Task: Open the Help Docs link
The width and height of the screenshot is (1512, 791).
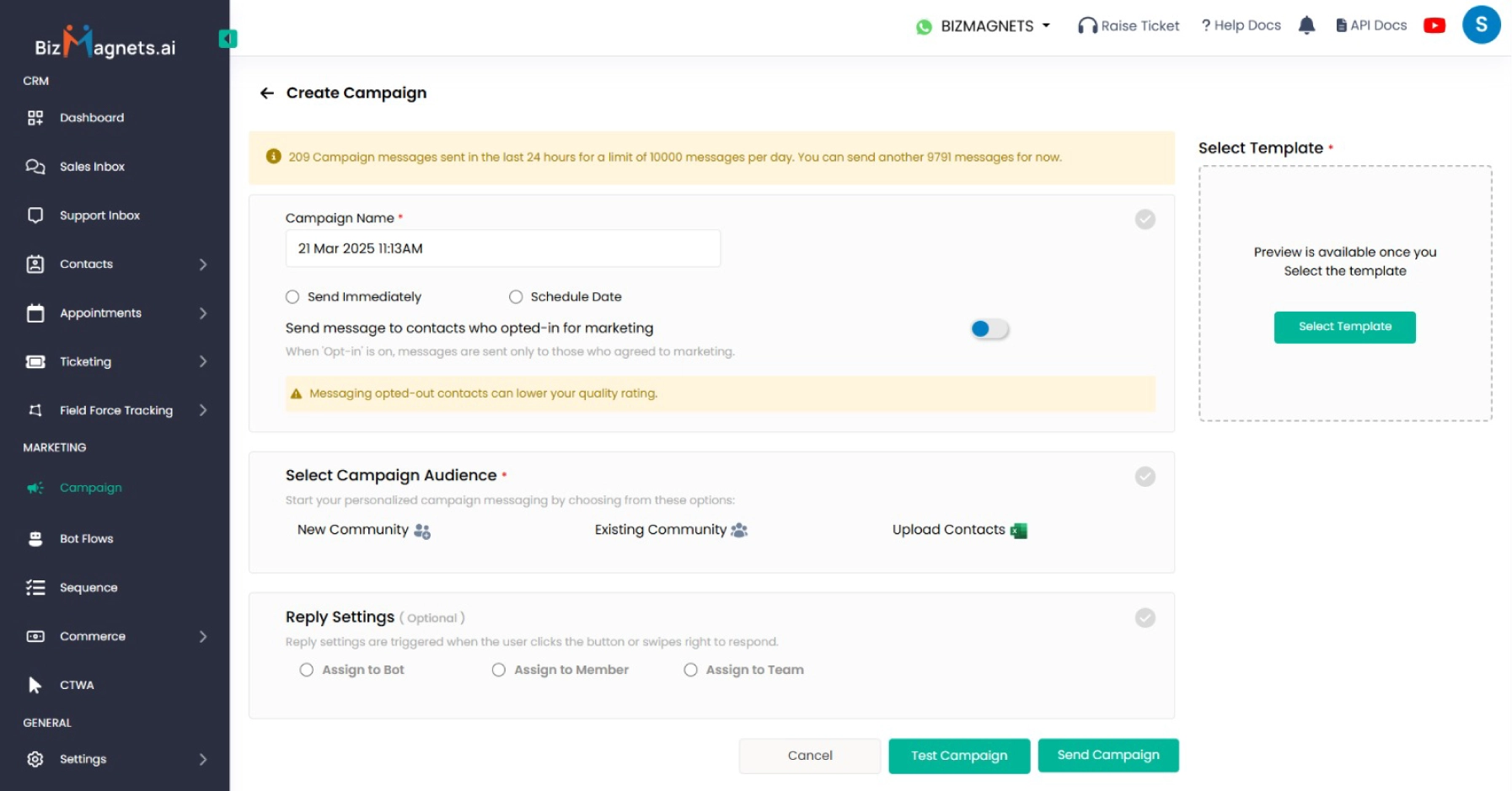Action: tap(1241, 26)
